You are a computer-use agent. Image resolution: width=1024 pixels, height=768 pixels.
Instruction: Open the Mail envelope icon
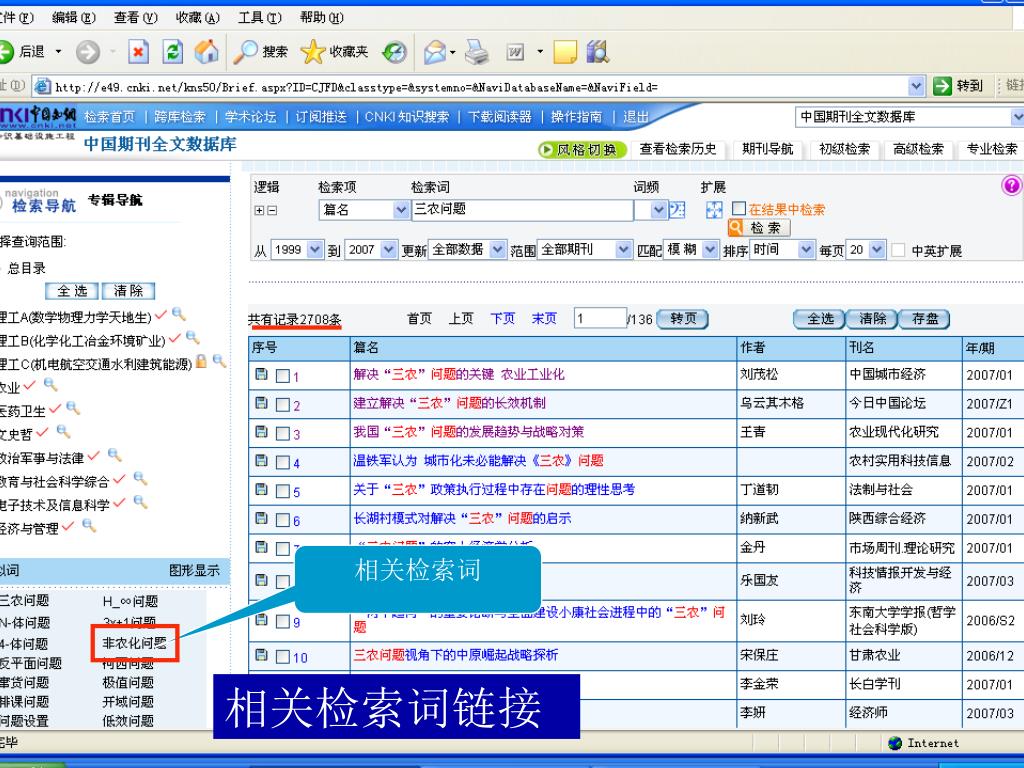click(434, 52)
